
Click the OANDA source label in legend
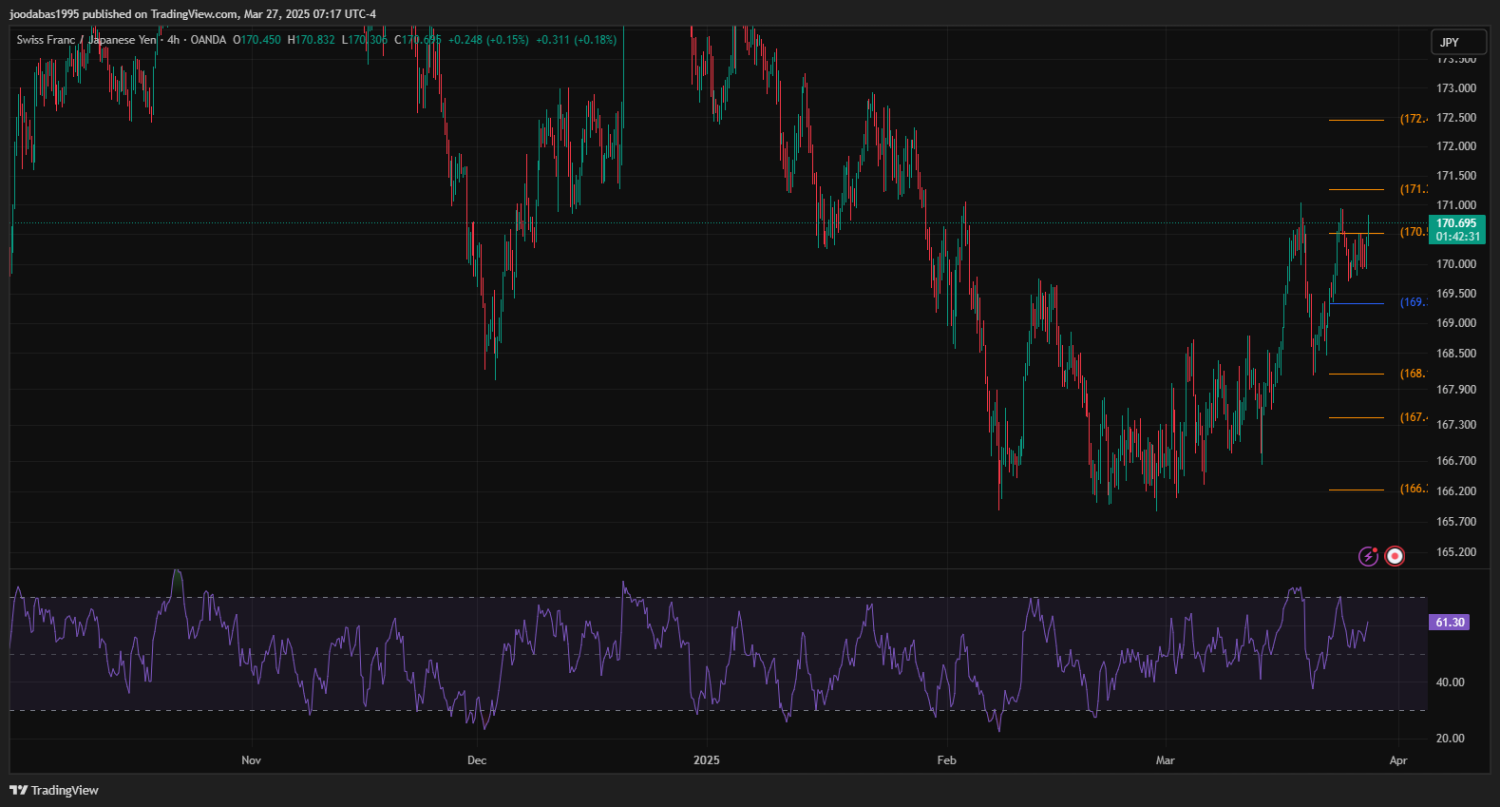pos(209,40)
